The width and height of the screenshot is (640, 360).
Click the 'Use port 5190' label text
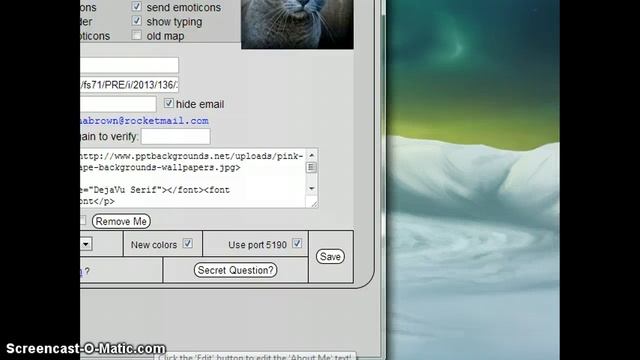click(258, 245)
